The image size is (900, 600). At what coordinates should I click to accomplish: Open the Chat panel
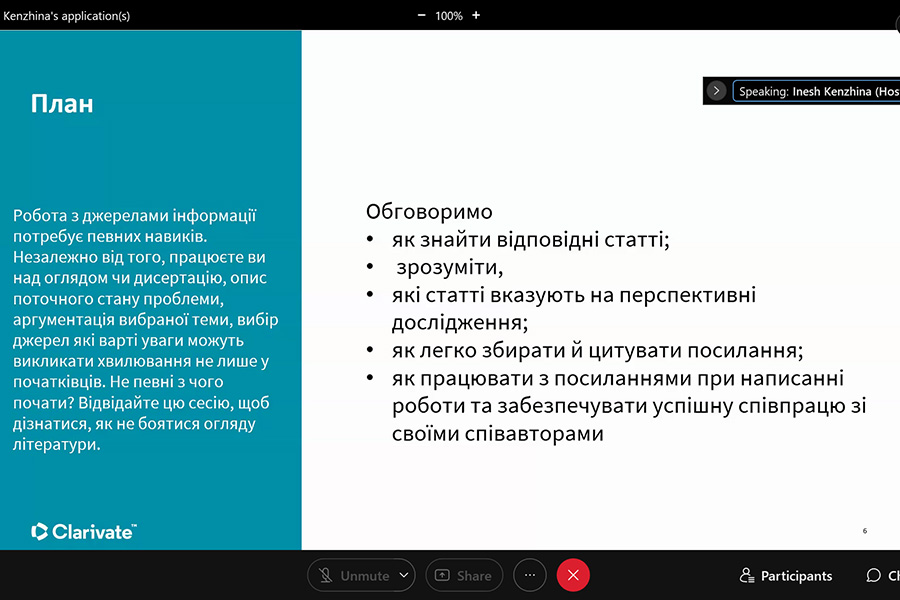tap(880, 576)
